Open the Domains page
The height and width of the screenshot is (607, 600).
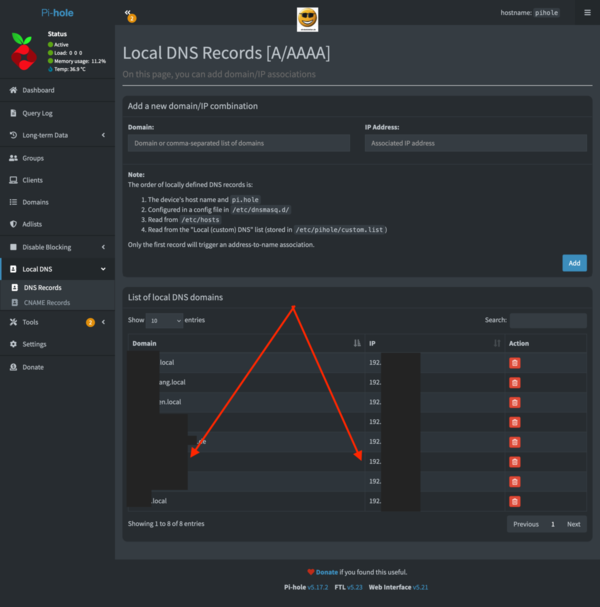[57, 202]
